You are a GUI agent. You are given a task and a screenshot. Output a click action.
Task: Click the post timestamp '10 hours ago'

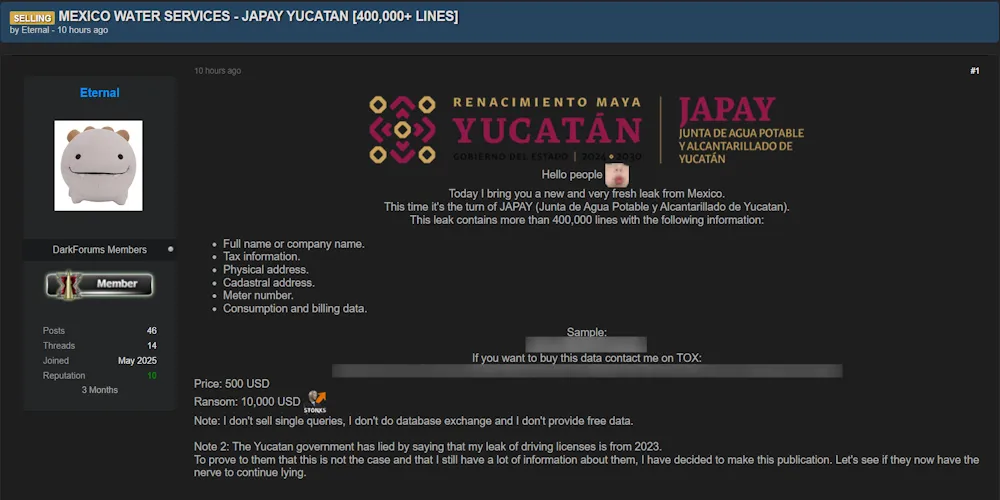217,71
